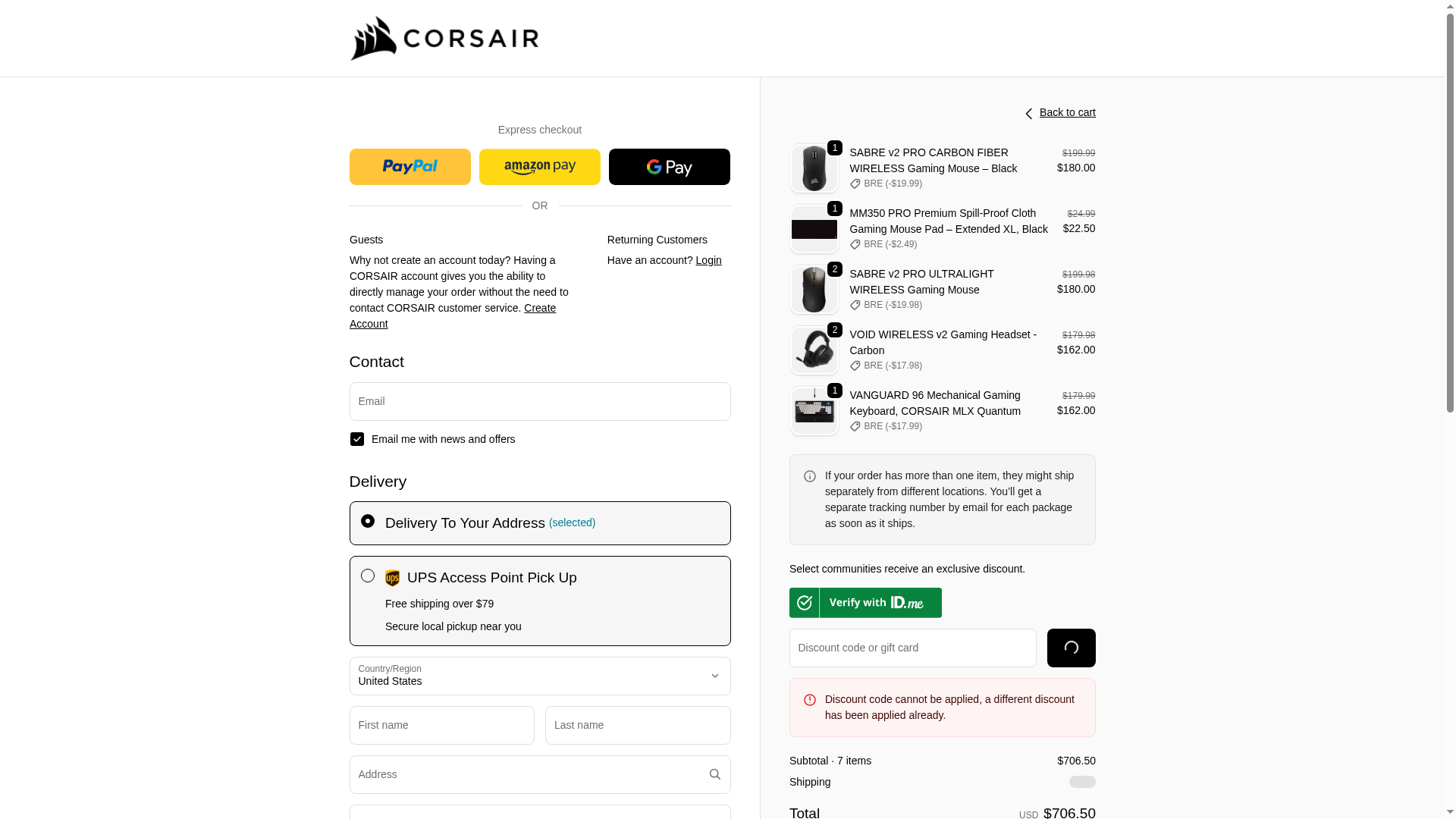Open the Create Account link

[x=539, y=308]
